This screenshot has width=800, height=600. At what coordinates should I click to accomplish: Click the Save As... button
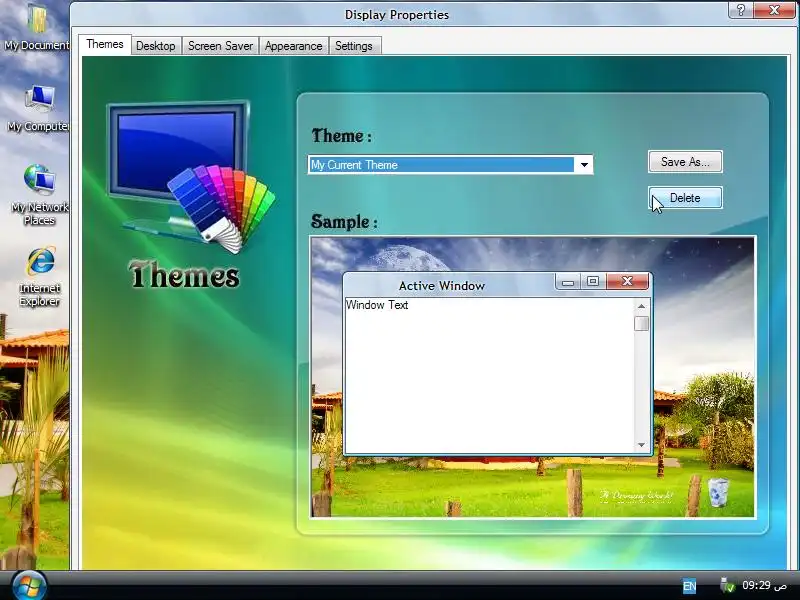tap(685, 162)
